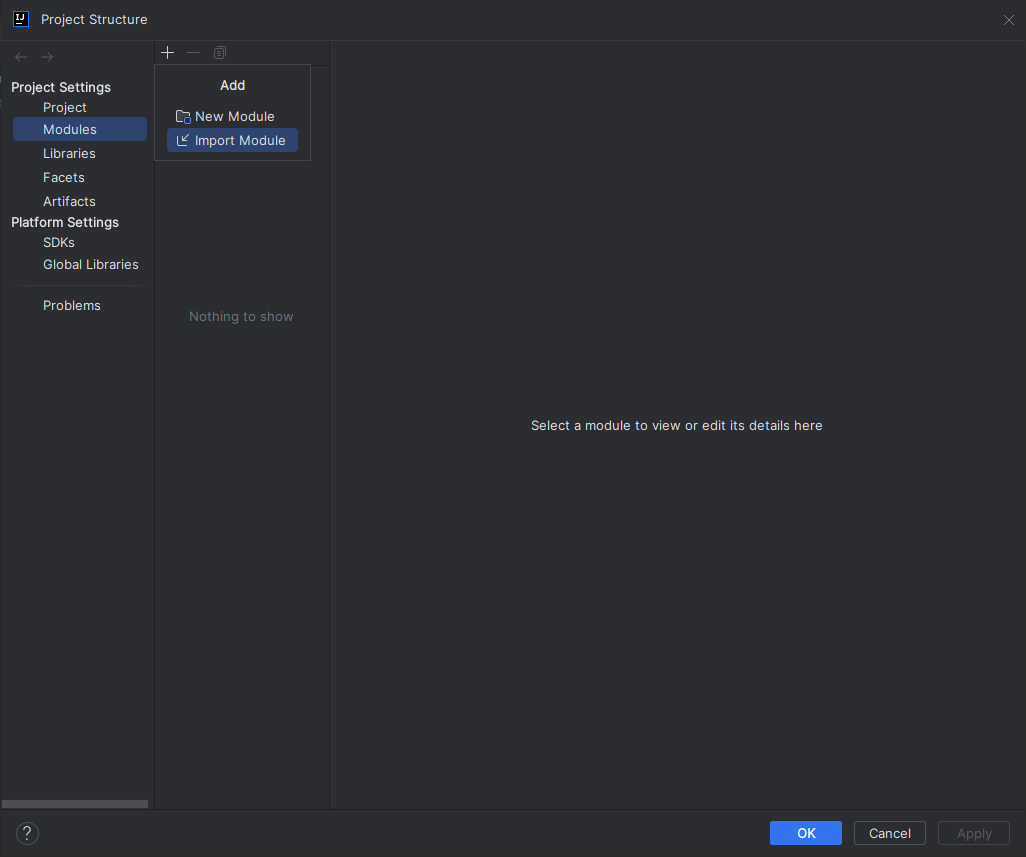1026x857 pixels.
Task: Select SDKs under Platform Settings
Action: (x=58, y=242)
